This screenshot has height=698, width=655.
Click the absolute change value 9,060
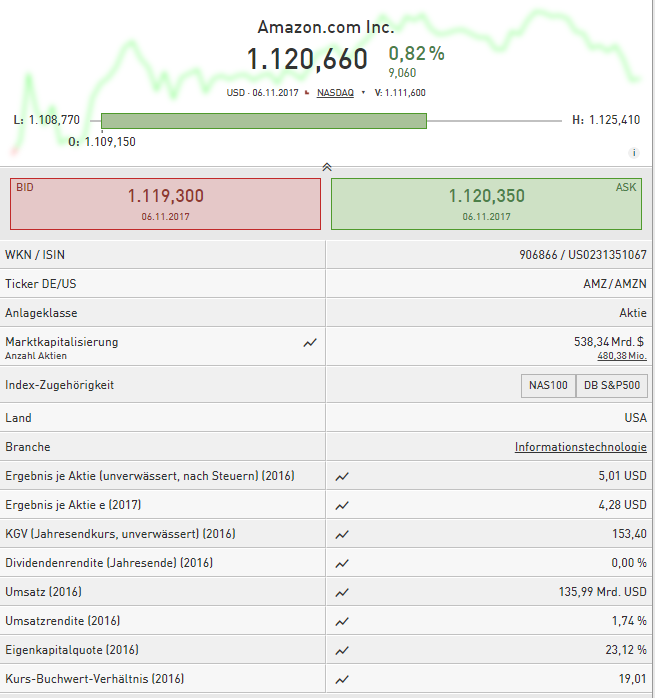tap(402, 73)
